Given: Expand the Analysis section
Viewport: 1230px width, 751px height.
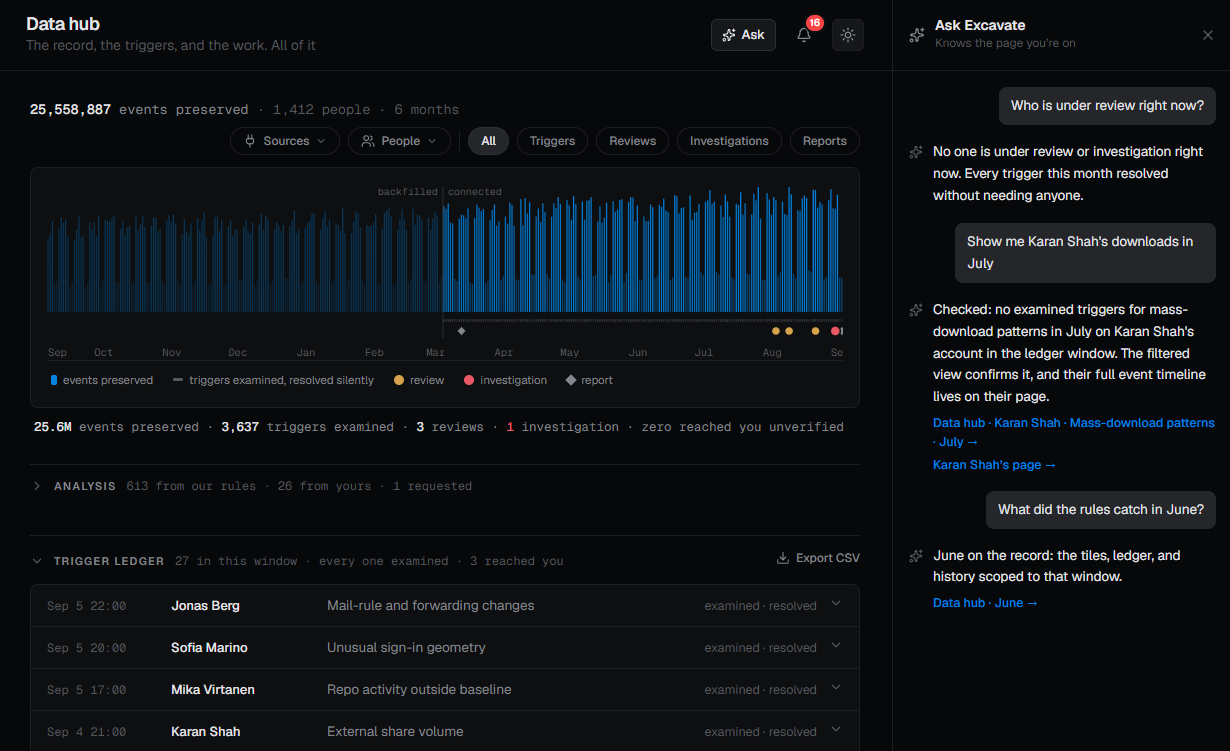Looking at the screenshot, I should click(37, 486).
